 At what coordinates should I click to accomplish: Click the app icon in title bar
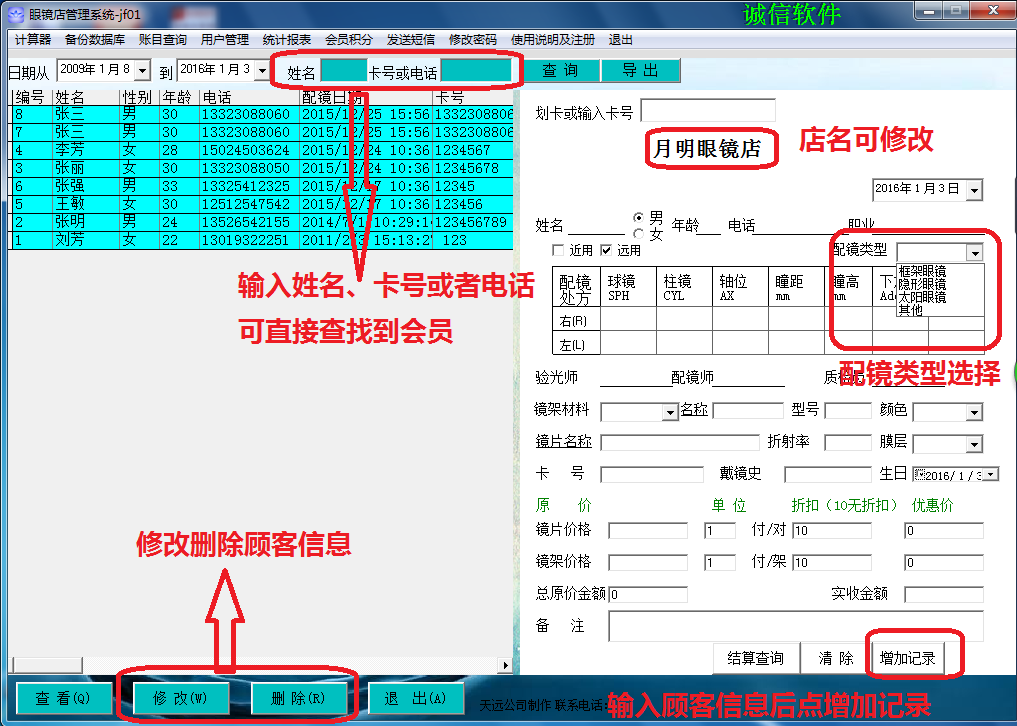(x=16, y=14)
